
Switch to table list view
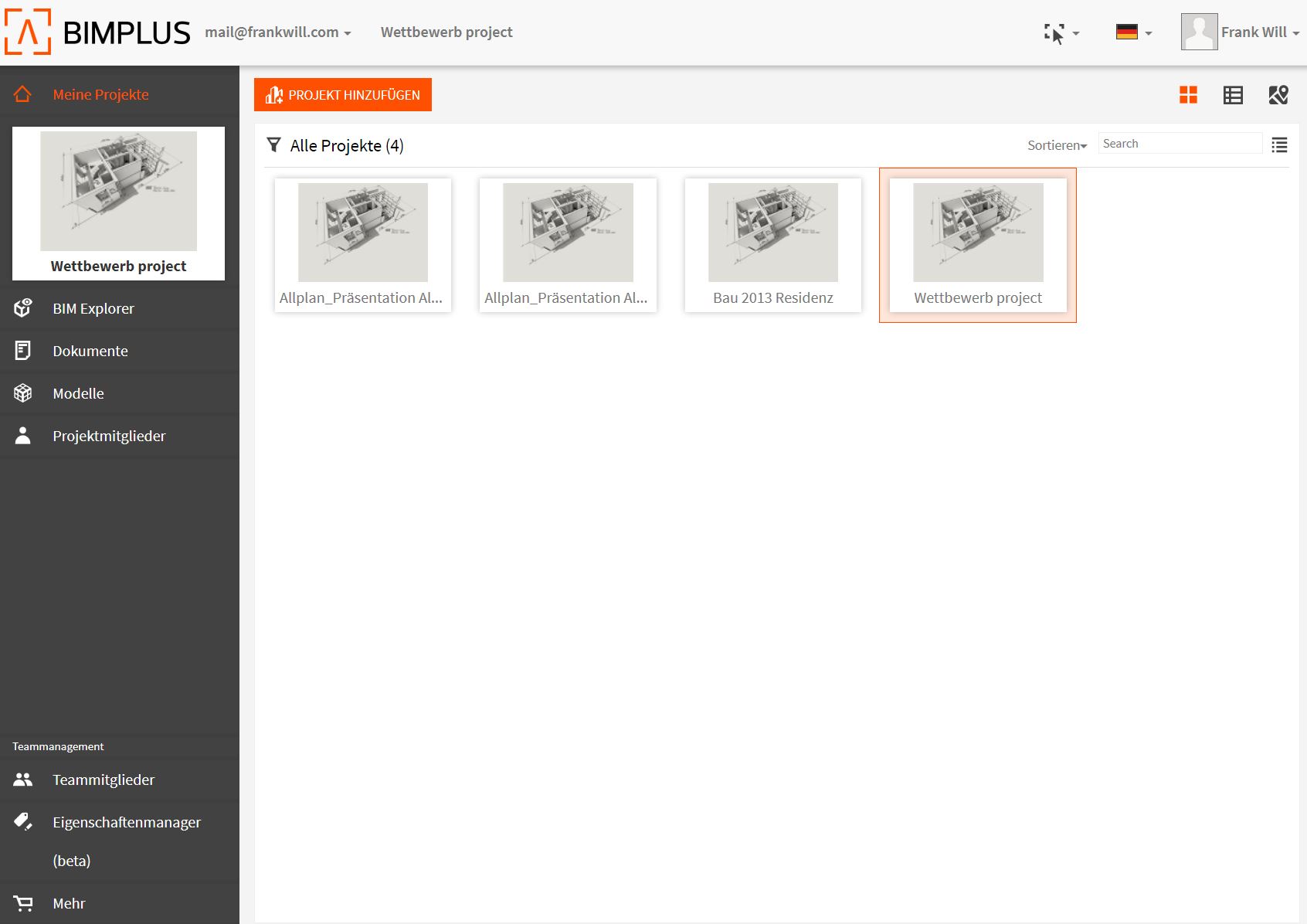coord(1233,95)
